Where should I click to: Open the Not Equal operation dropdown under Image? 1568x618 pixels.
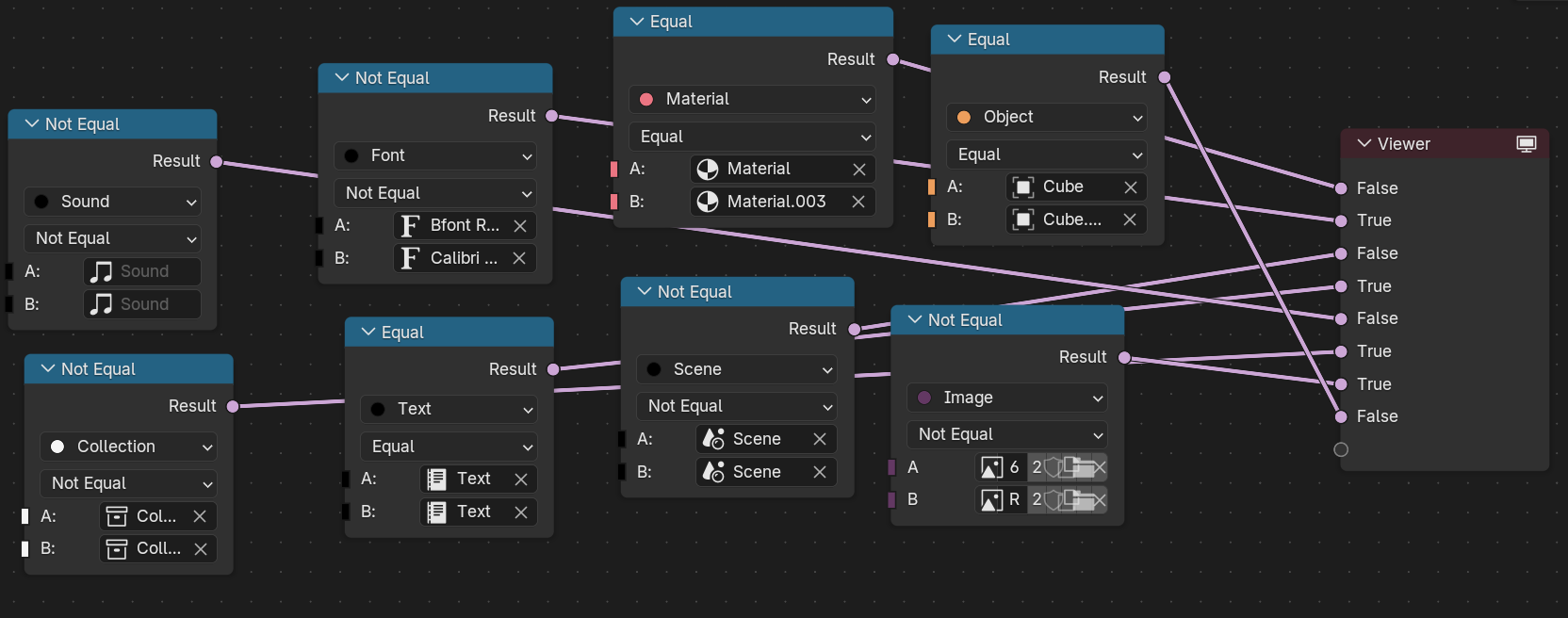pyautogui.click(x=1007, y=434)
